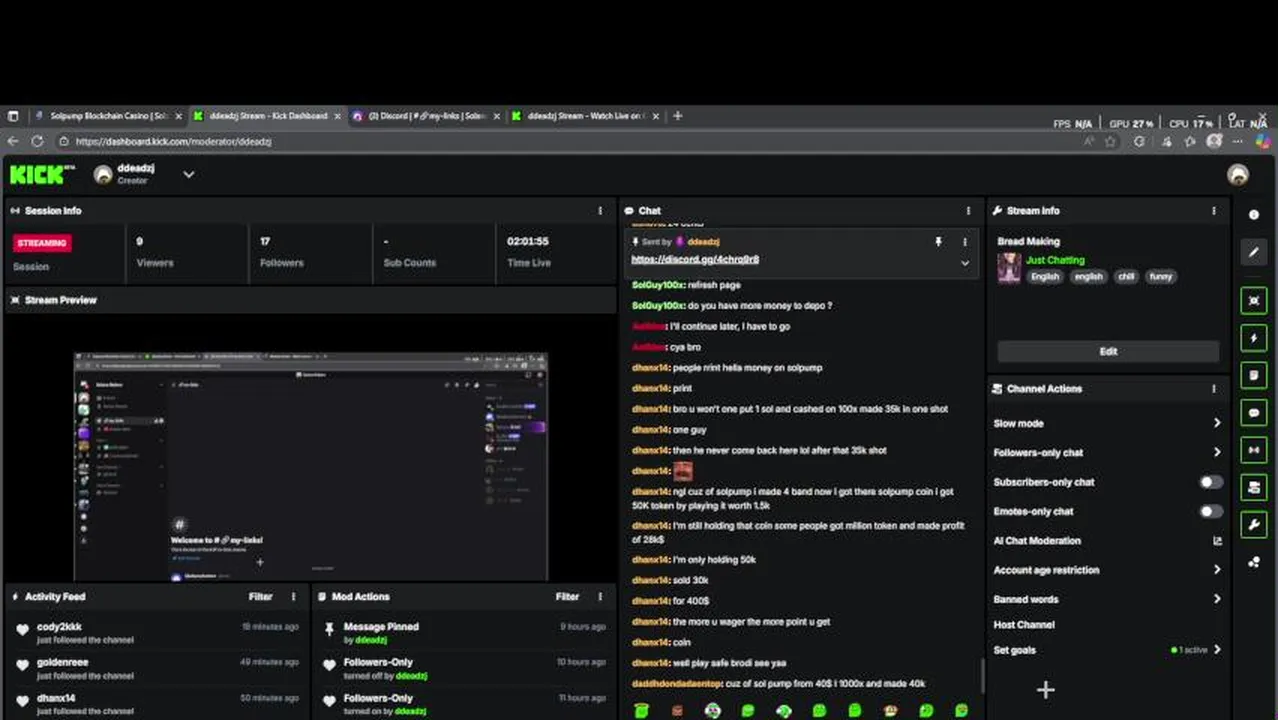Toggle the stream preview widget sidebar icon

click(x=1254, y=301)
